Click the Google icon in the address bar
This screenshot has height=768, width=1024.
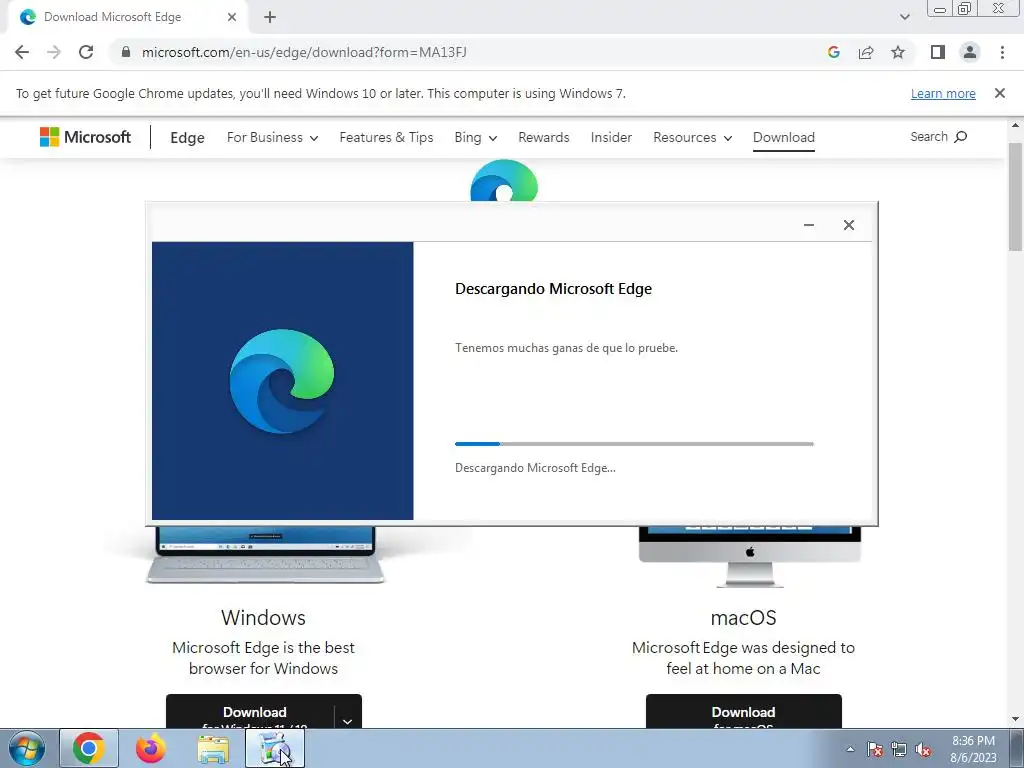pyautogui.click(x=833, y=52)
